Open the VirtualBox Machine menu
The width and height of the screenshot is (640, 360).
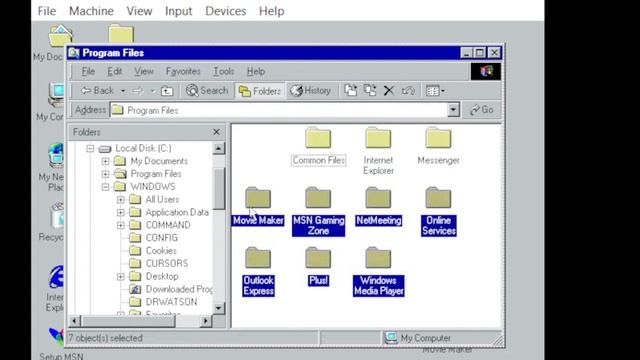tap(91, 11)
